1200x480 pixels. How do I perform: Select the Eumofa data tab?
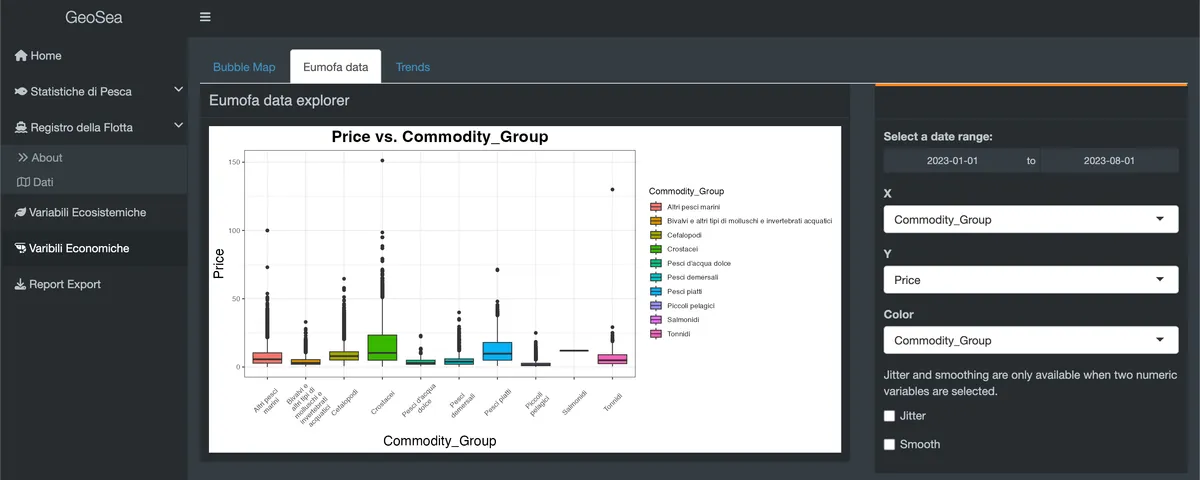[x=336, y=67]
